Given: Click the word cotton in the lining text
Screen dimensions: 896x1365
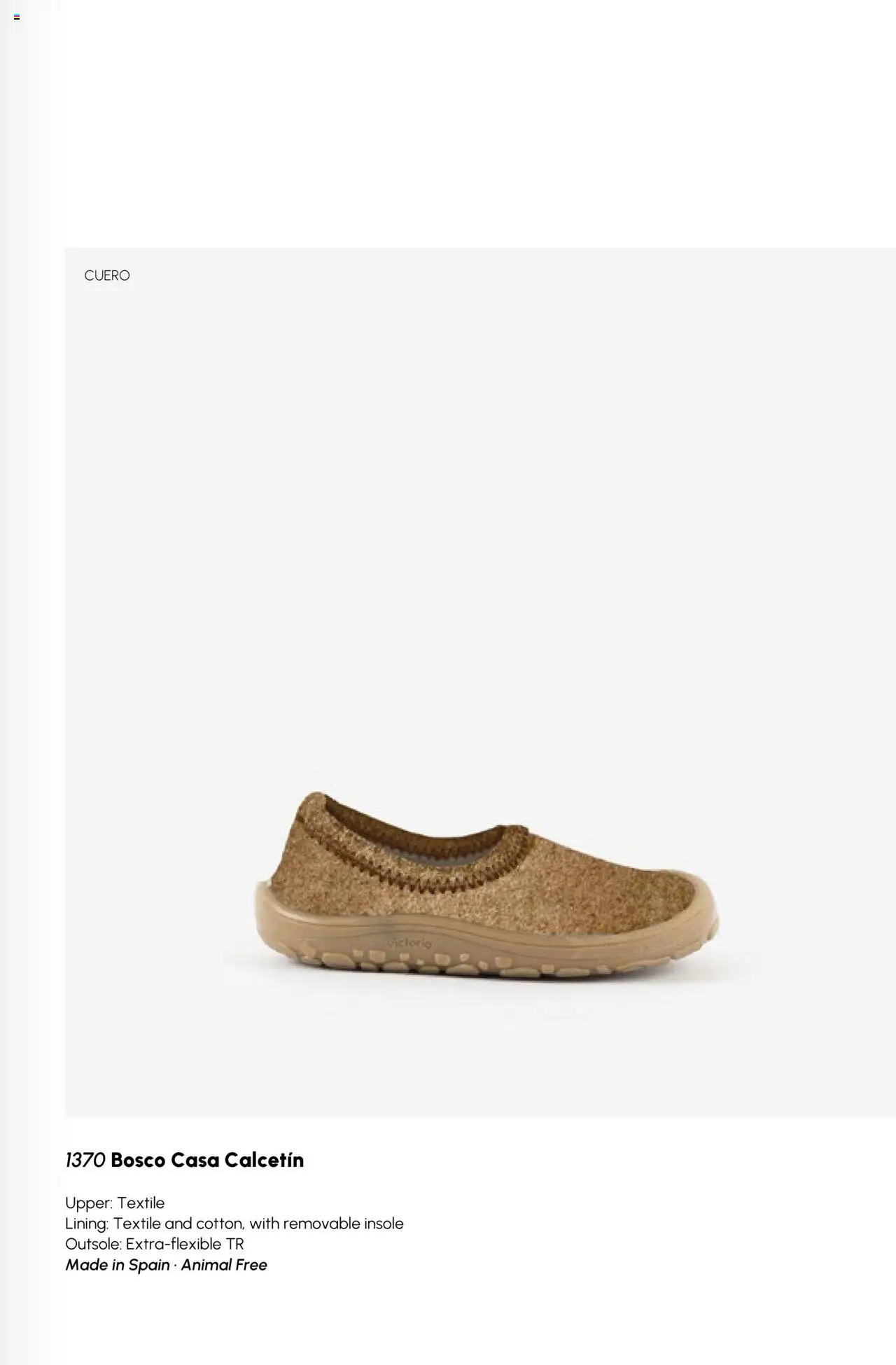Looking at the screenshot, I should [x=219, y=1224].
